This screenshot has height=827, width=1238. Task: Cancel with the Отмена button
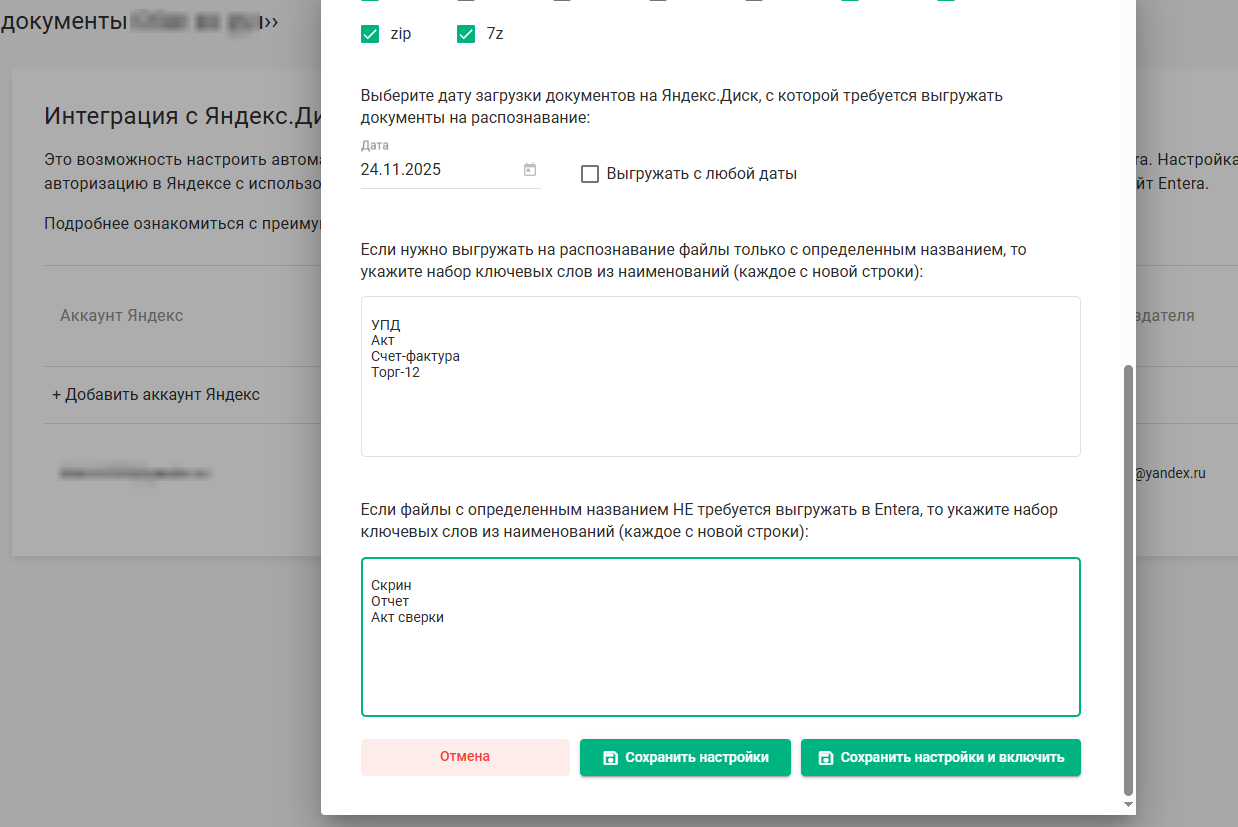465,757
